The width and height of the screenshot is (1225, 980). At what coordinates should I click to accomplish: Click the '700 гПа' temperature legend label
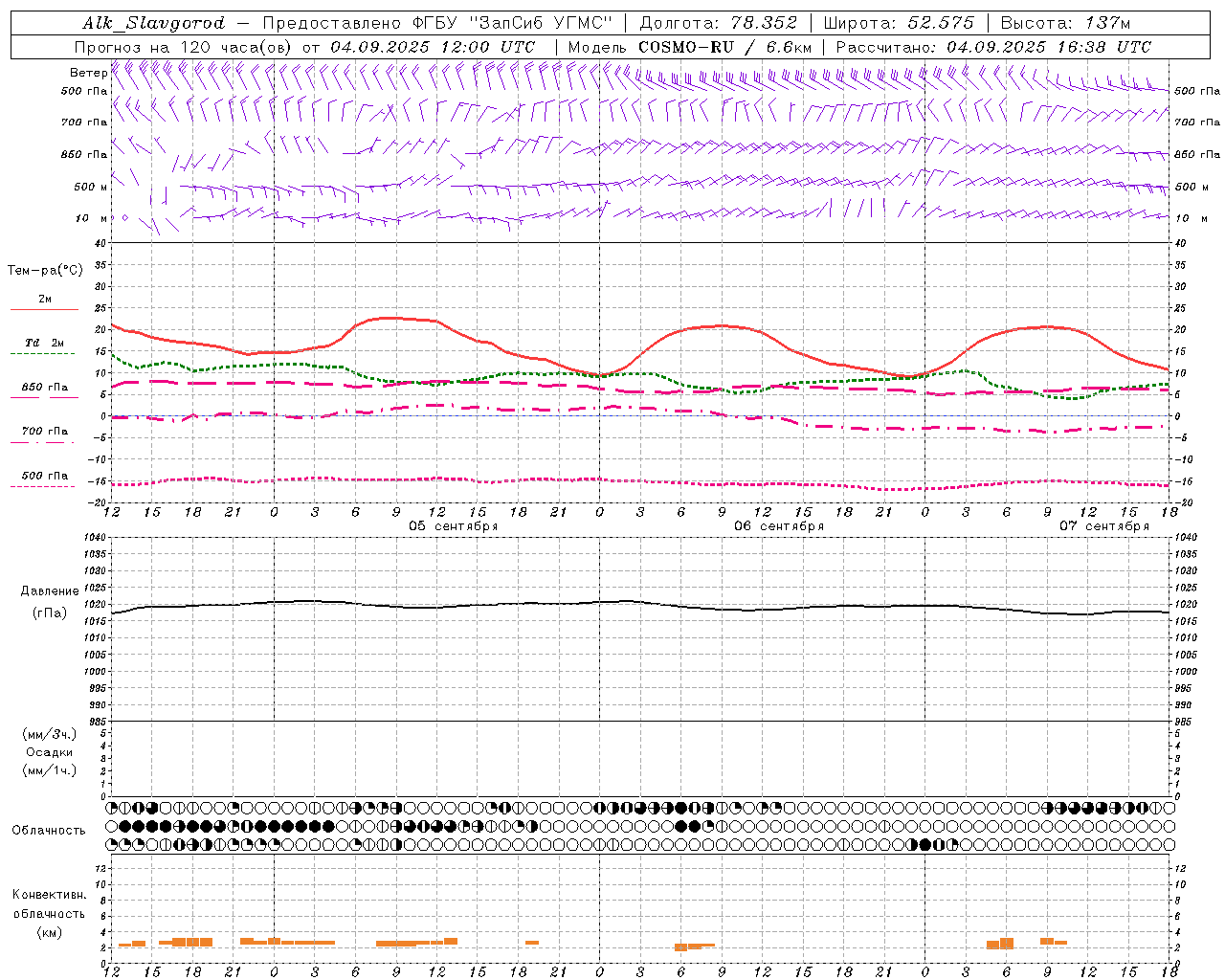click(x=45, y=432)
